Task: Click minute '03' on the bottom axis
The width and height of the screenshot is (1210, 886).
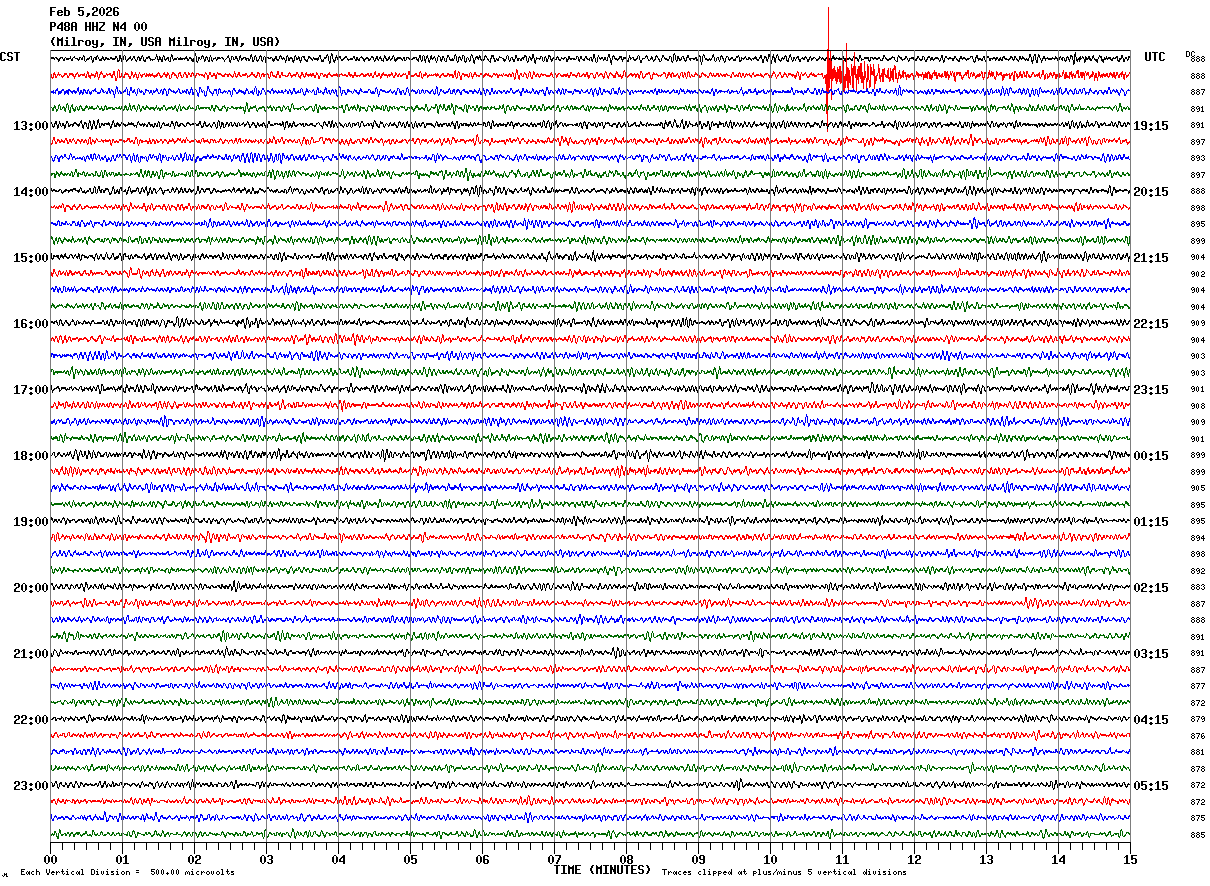Action: pyautogui.click(x=266, y=859)
